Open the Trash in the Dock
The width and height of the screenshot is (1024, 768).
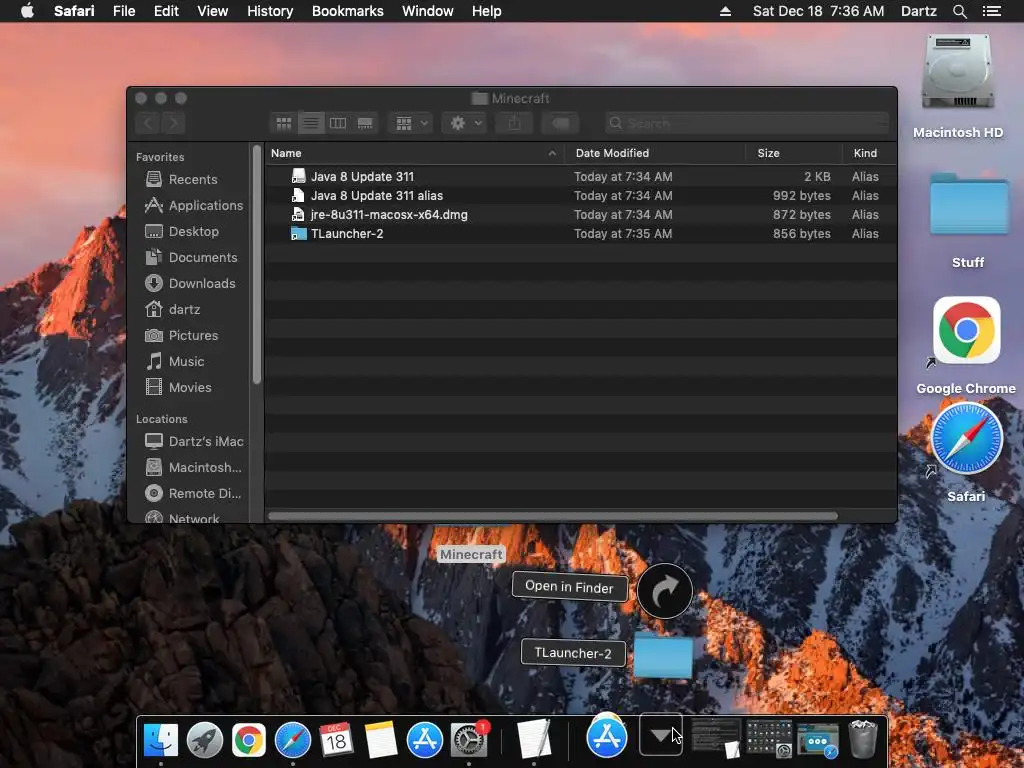[x=862, y=739]
